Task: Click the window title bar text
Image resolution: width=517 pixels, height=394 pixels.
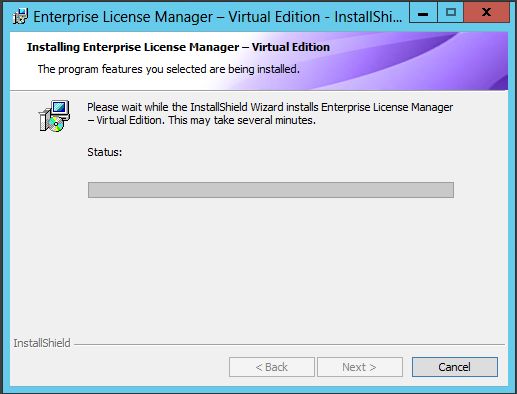Action: click(218, 17)
